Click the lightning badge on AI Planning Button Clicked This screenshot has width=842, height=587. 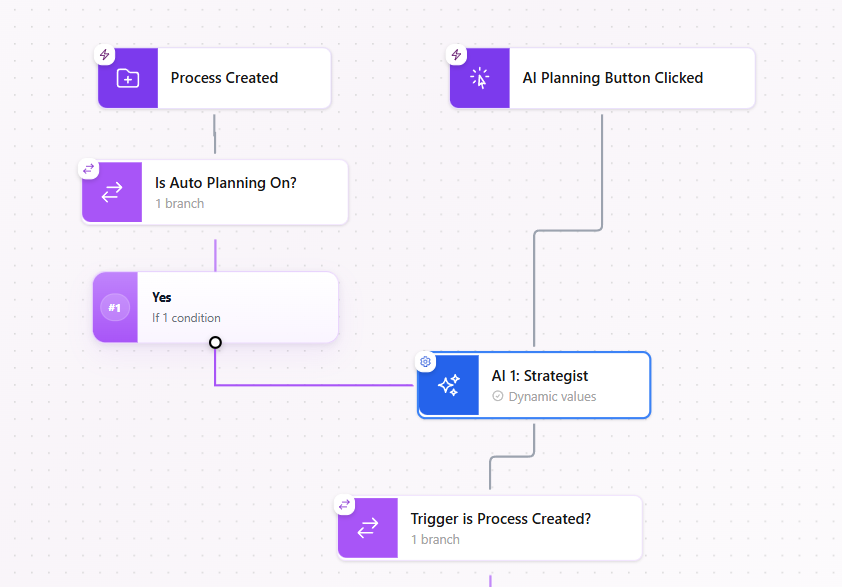click(457, 55)
